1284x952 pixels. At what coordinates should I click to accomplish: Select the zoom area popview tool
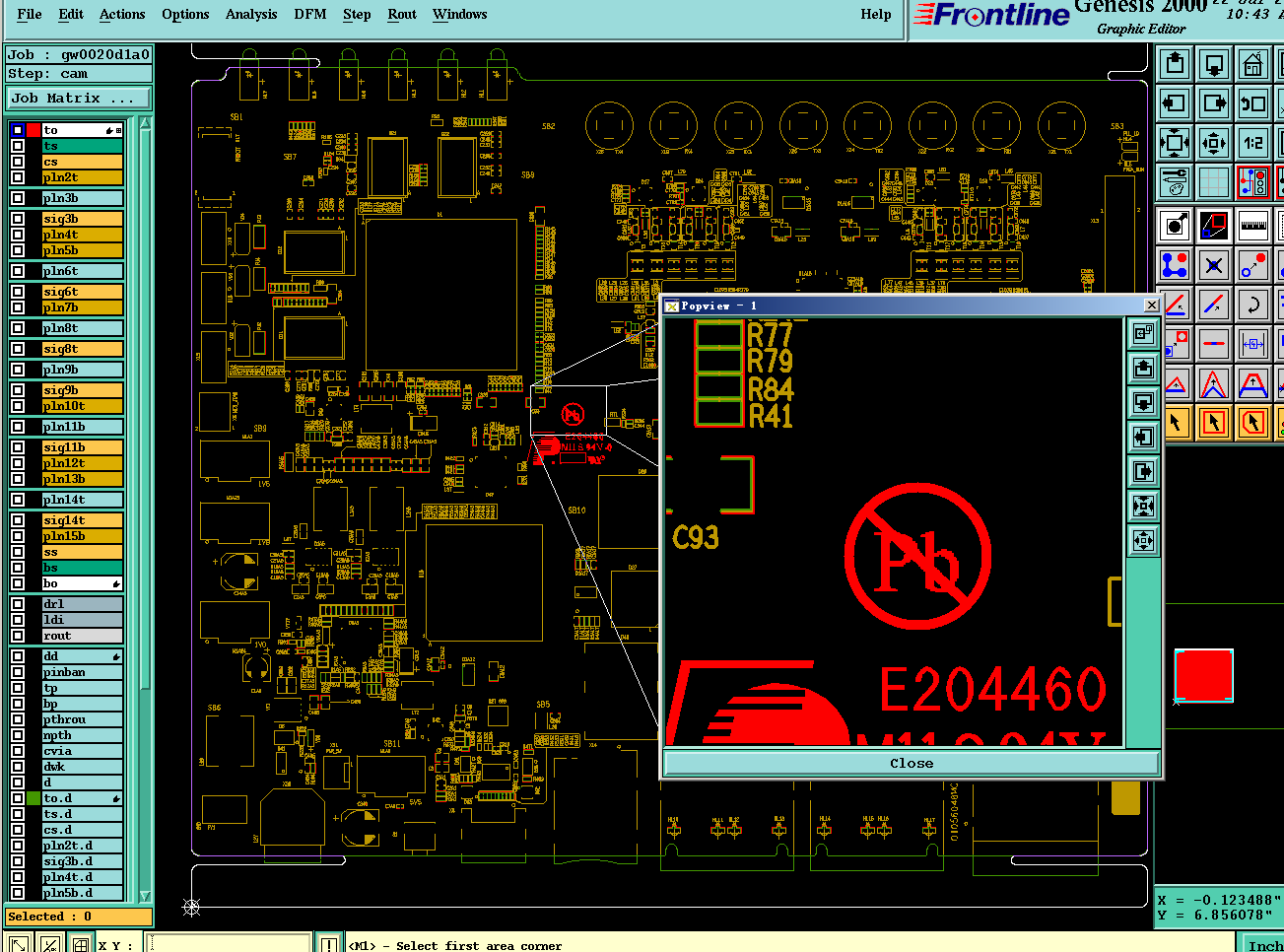[x=1214, y=226]
